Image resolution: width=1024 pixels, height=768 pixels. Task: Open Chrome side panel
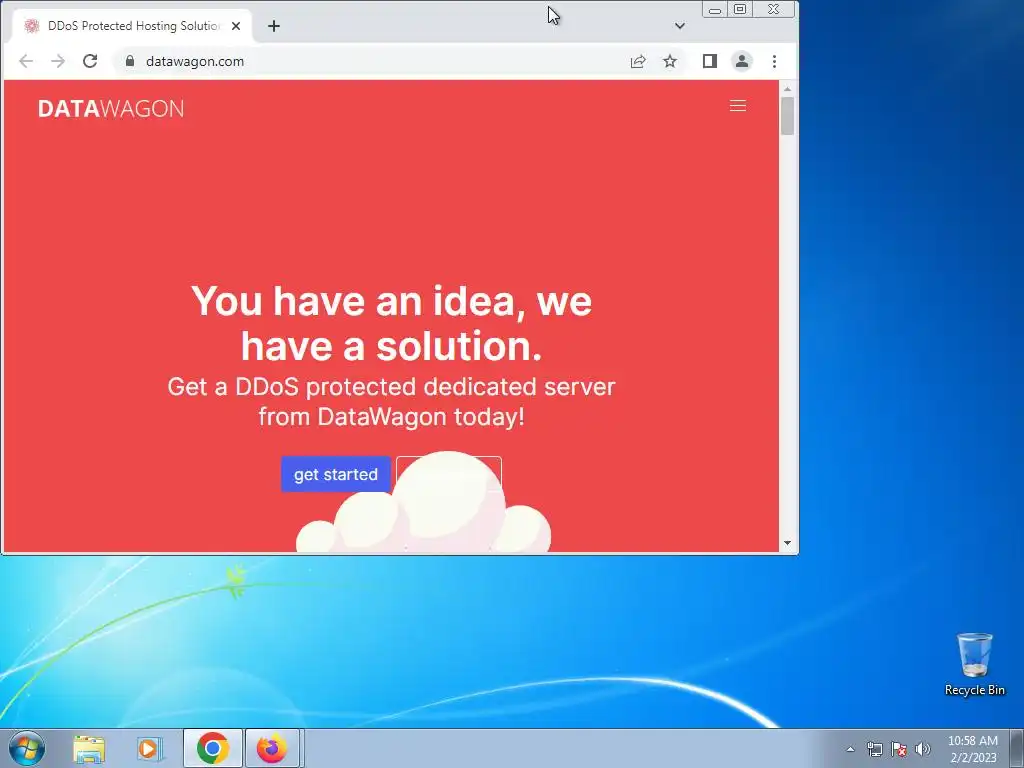click(x=710, y=61)
